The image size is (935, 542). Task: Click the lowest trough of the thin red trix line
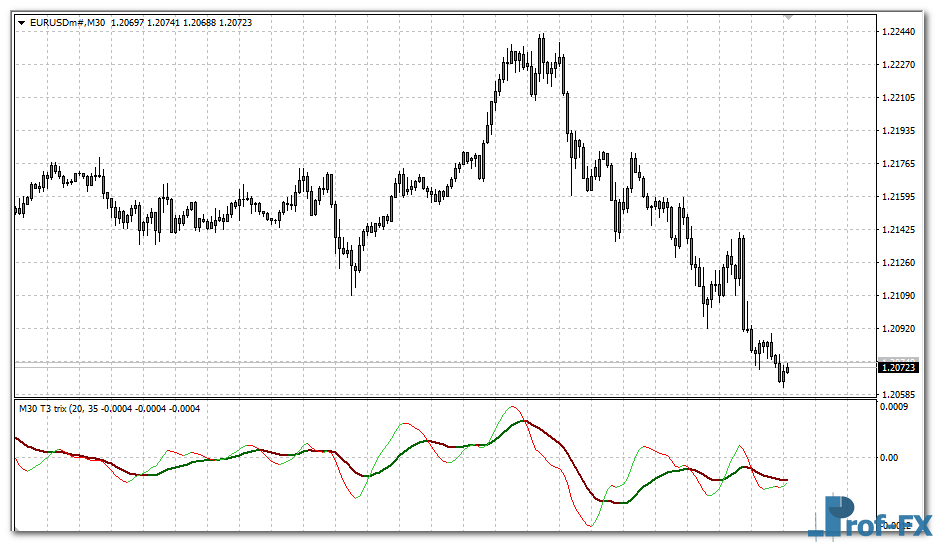coord(586,526)
